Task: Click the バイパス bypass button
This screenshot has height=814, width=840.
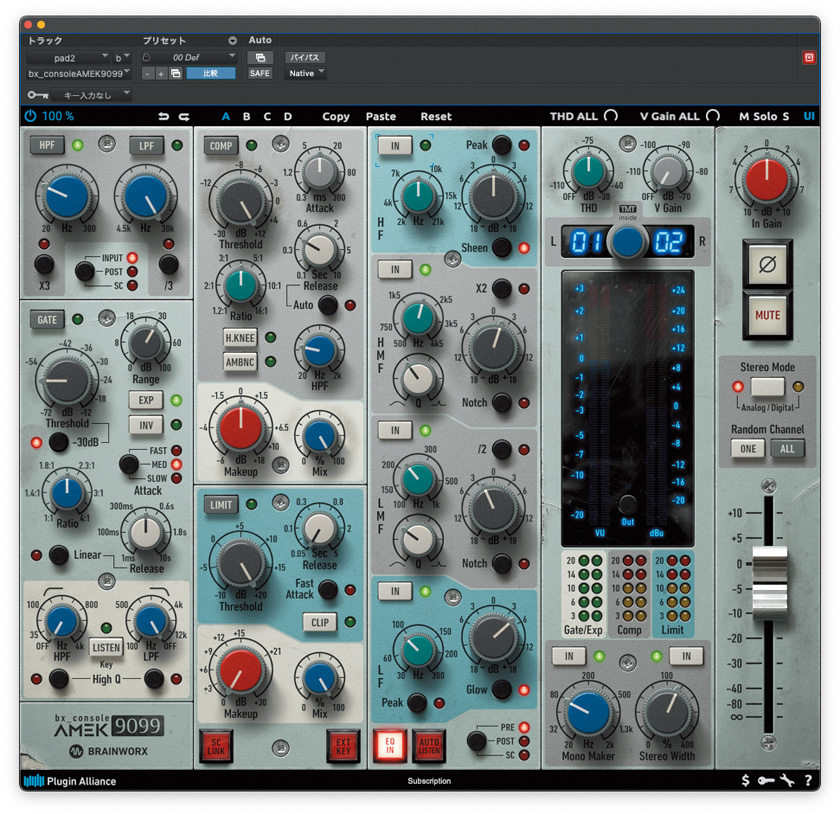Action: 305,57
